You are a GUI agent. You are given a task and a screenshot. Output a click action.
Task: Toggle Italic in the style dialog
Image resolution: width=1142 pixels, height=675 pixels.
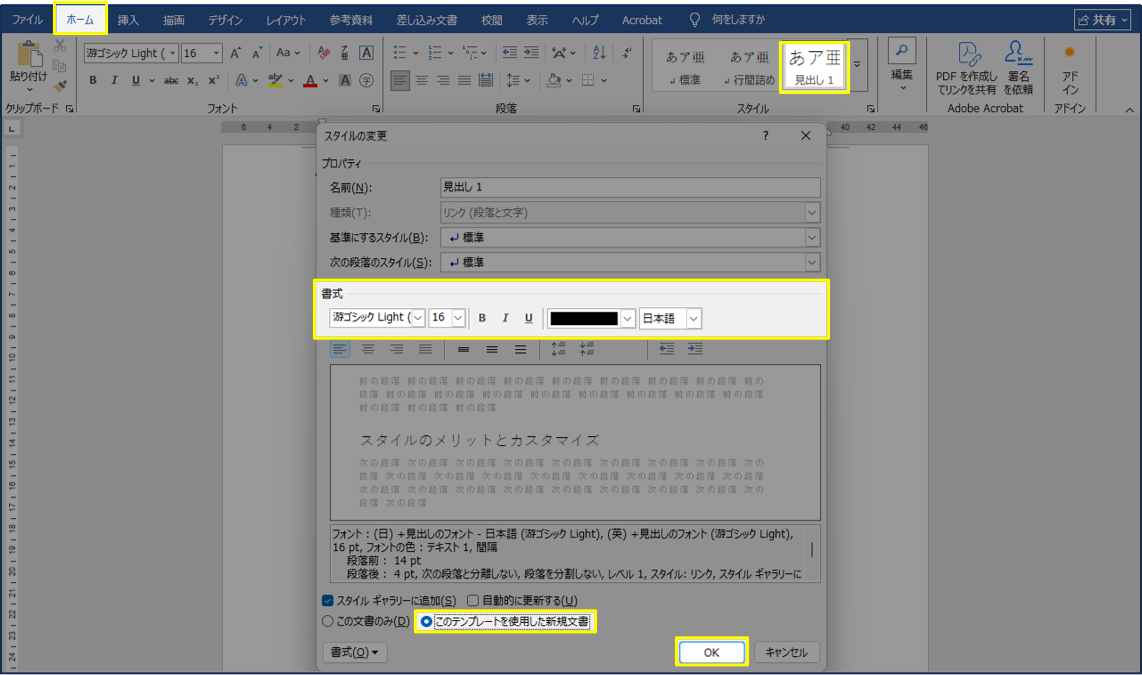[x=505, y=318]
